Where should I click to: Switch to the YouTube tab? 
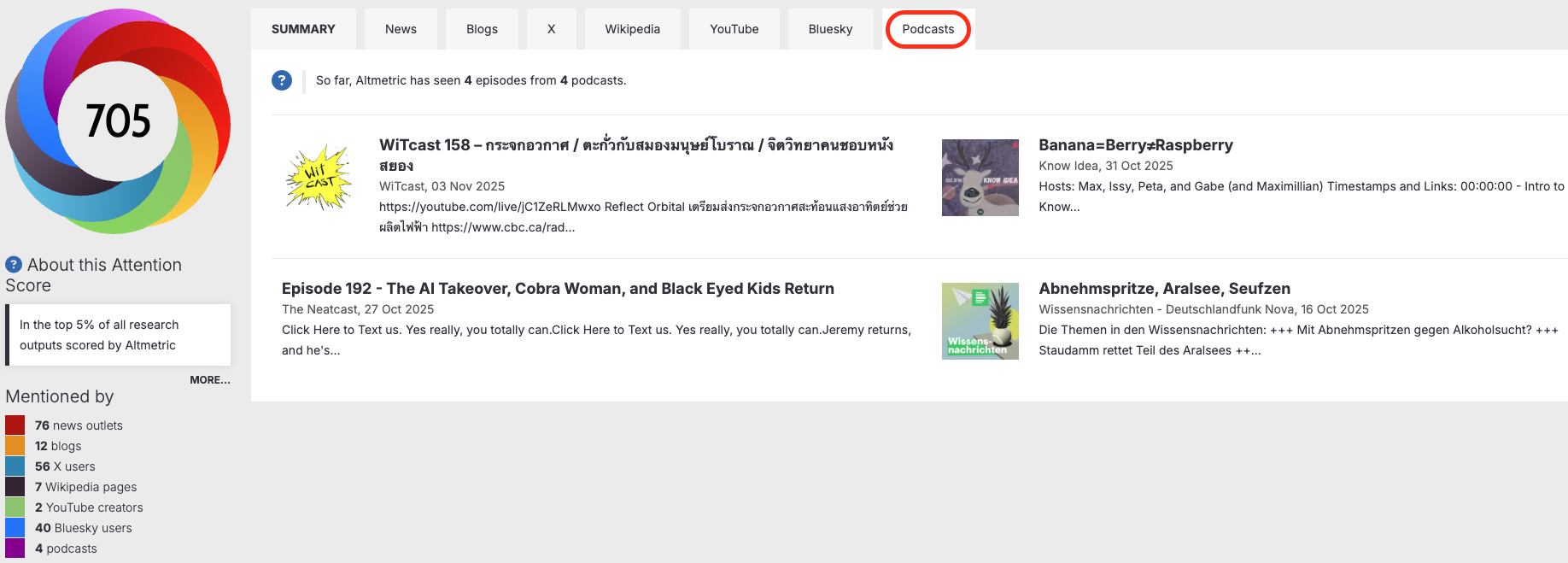(734, 29)
